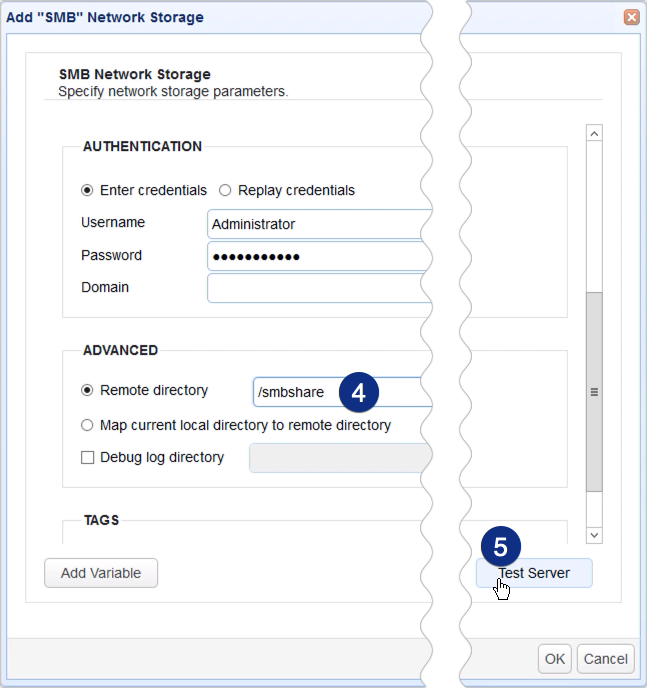Screen dimensions: 647x688
Task: Click into the empty Domain field
Action: click(315, 288)
